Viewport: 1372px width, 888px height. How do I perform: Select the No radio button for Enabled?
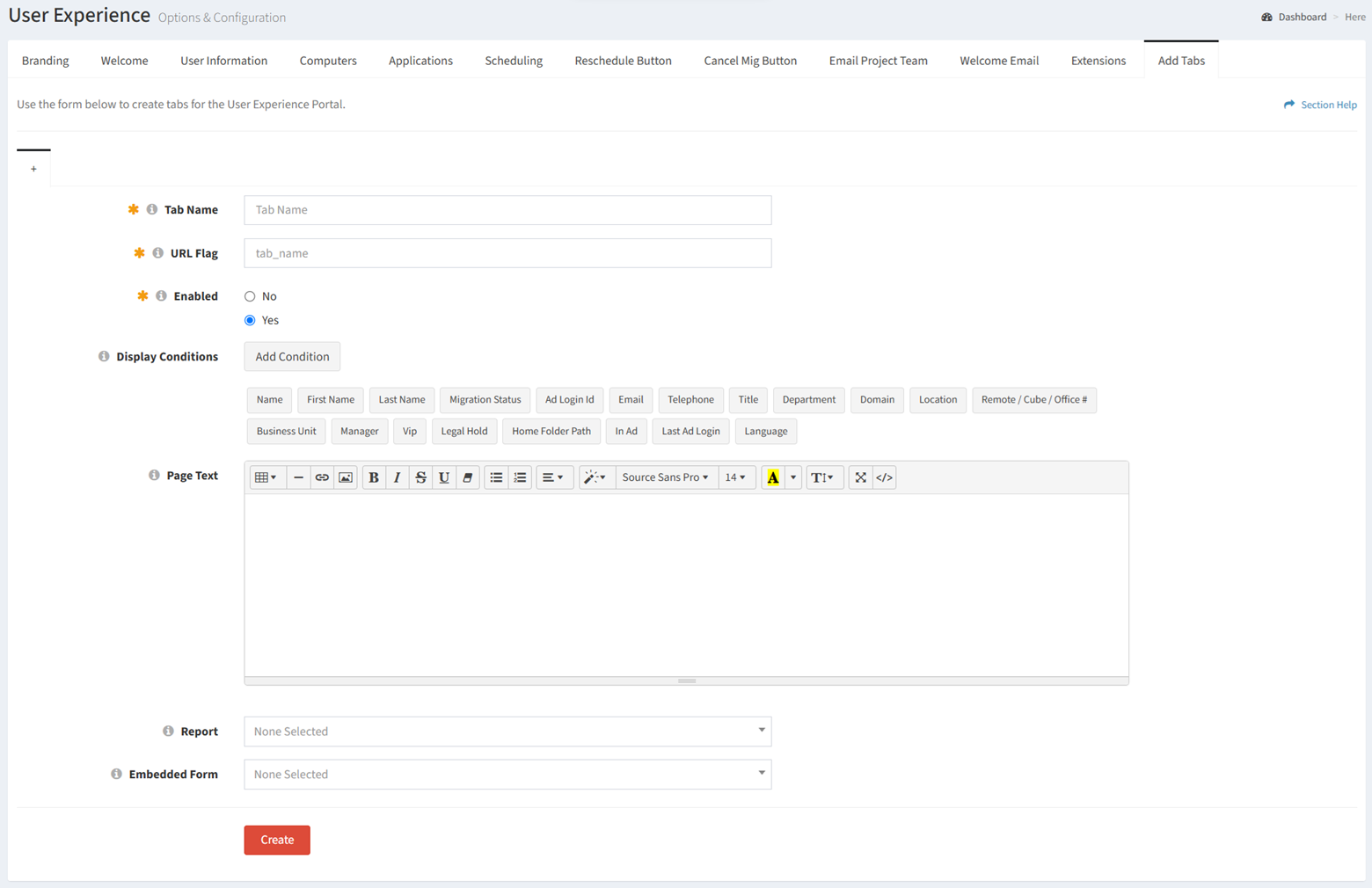pyautogui.click(x=250, y=296)
